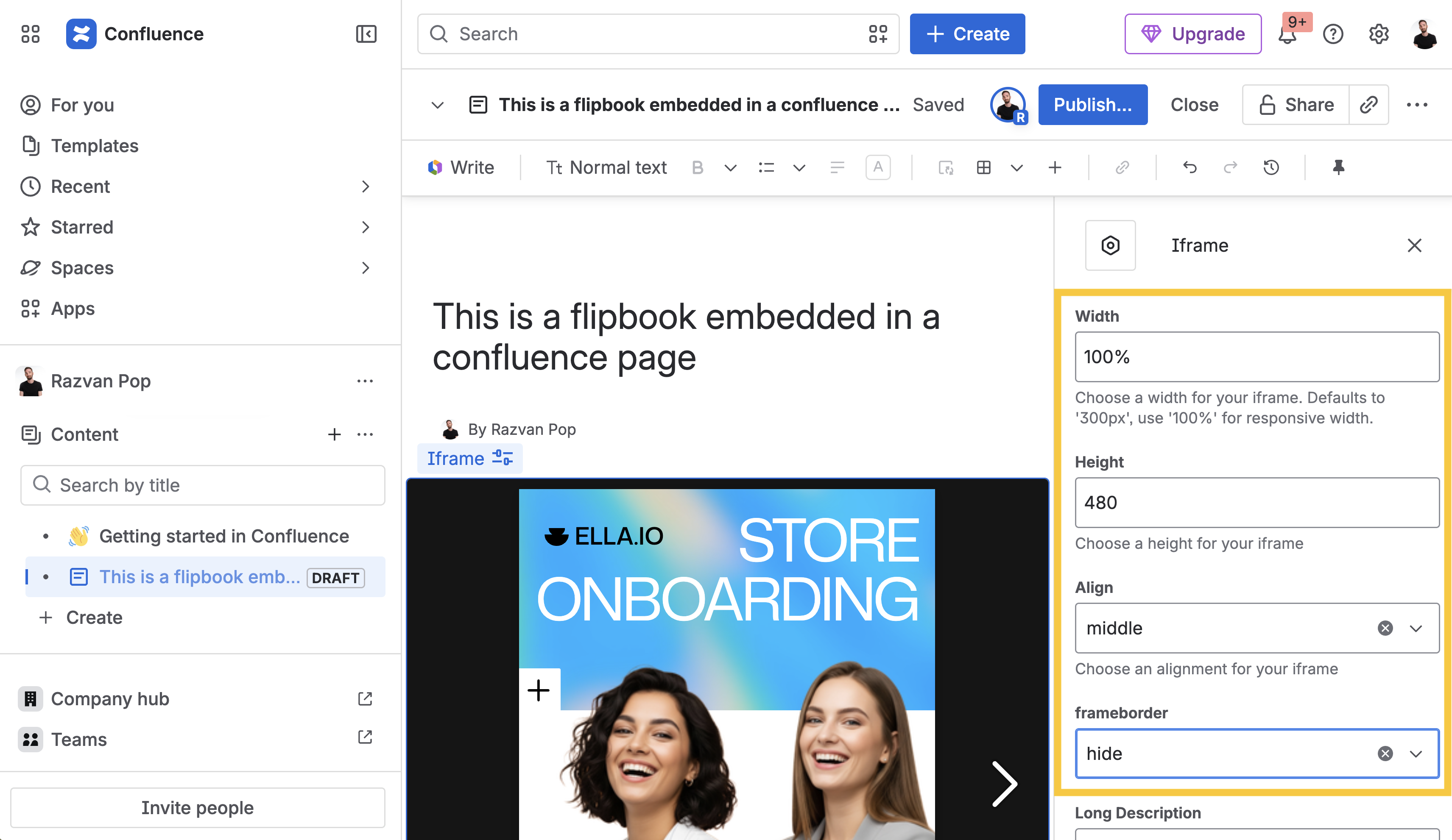Clear the frameborder value hide

(1385, 754)
